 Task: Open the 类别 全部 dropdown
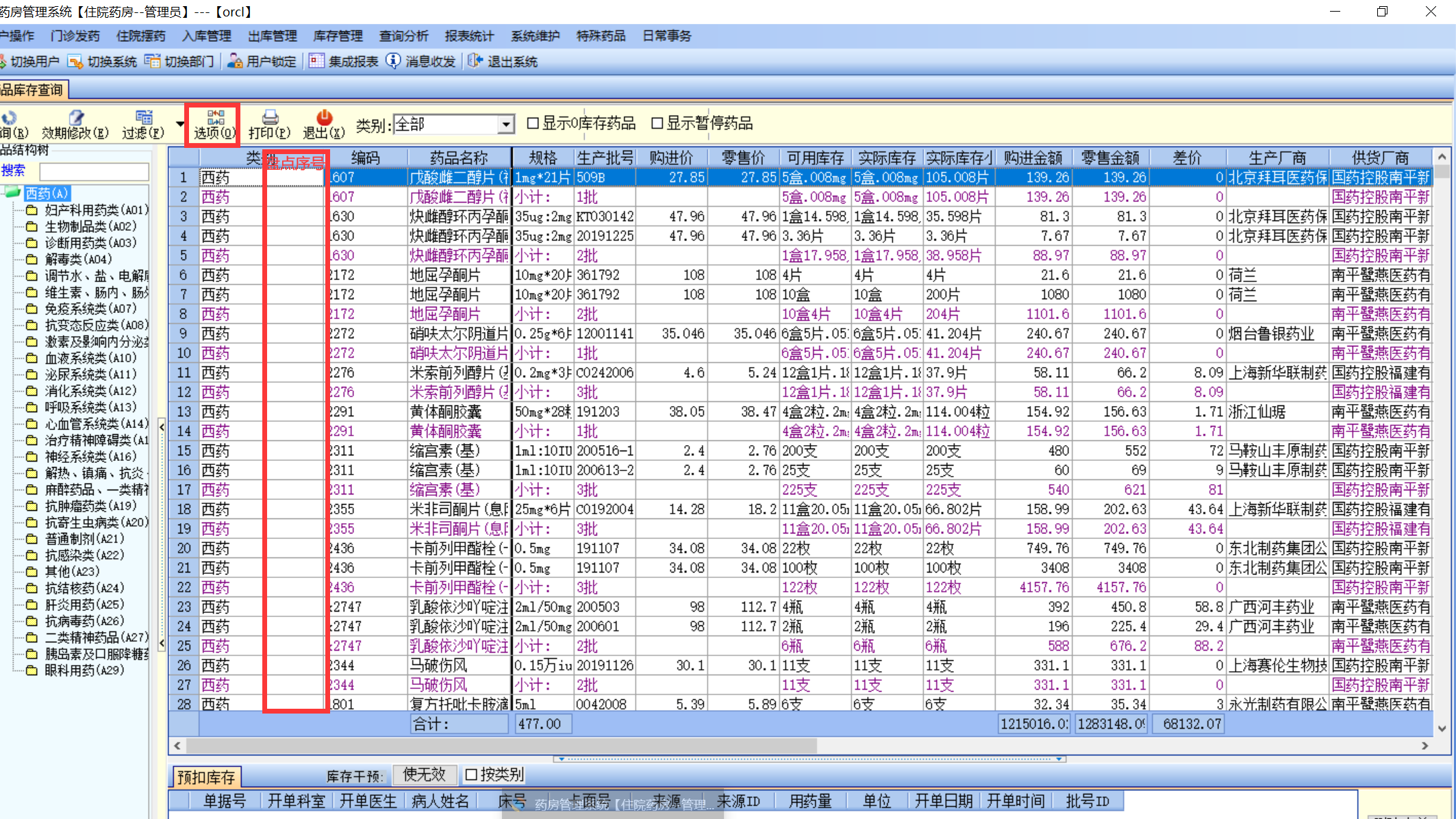click(x=505, y=125)
